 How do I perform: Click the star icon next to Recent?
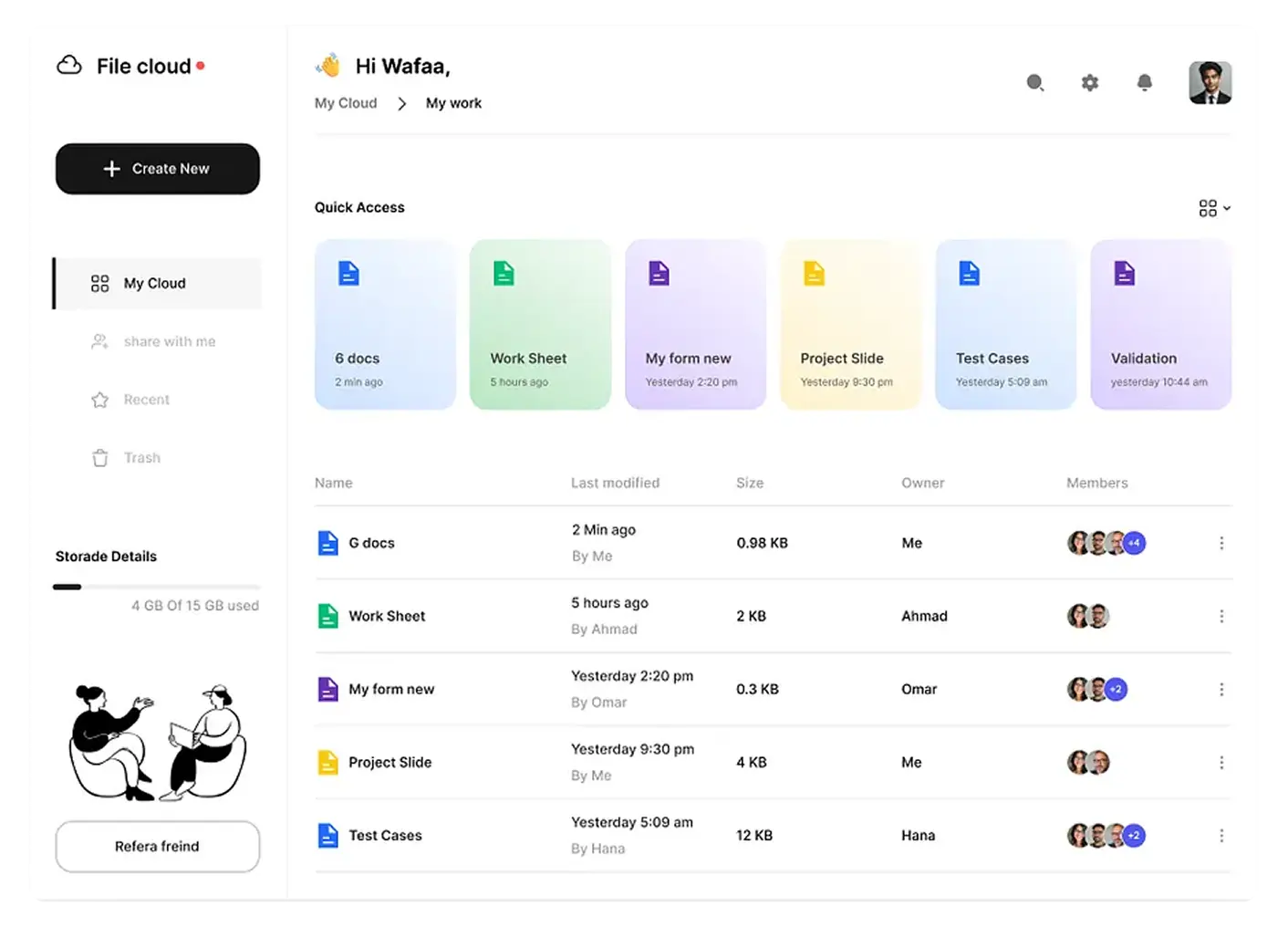point(99,400)
